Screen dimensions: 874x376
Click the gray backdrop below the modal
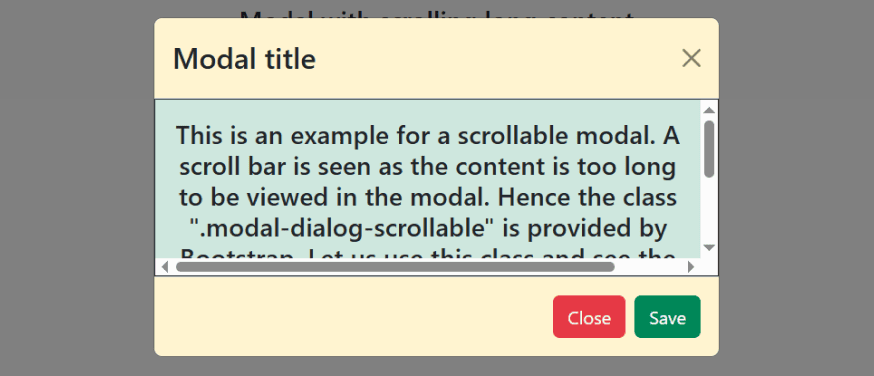pyautogui.click(x=436, y=366)
